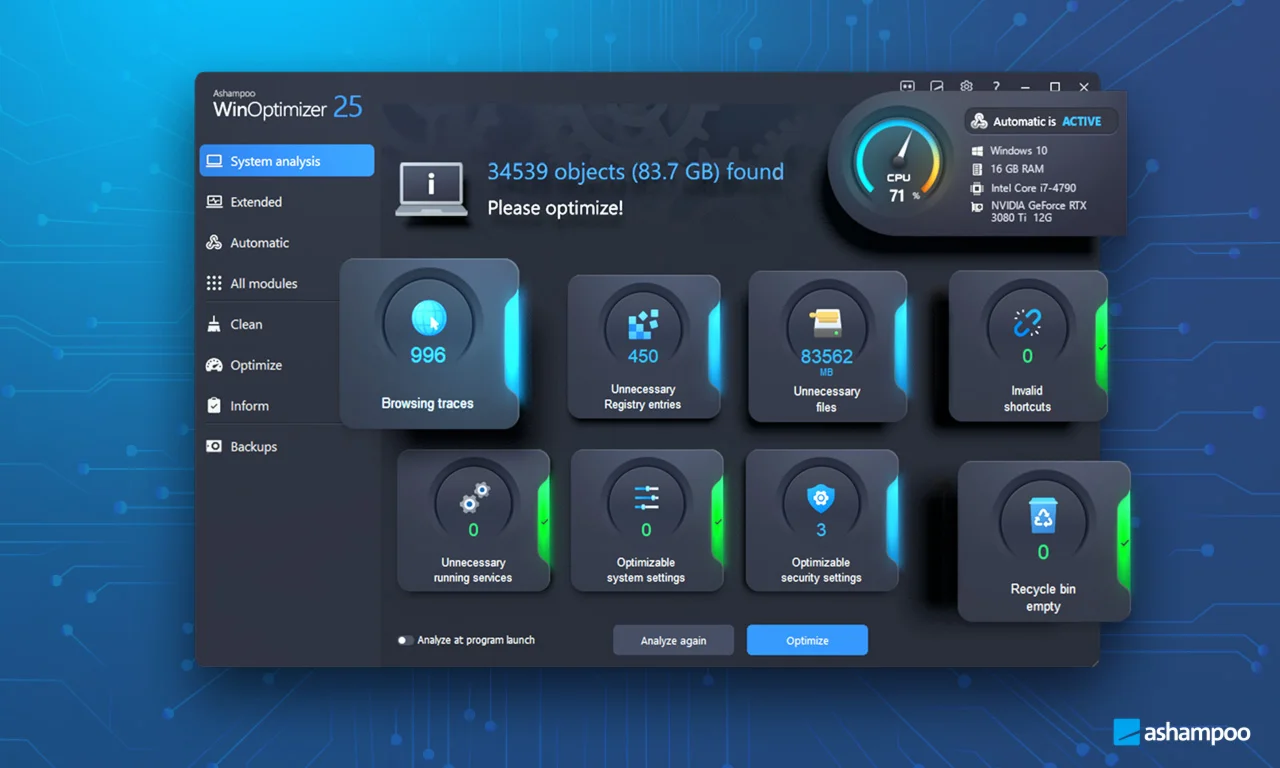Toggle Analyze at program launch switch
1280x768 pixels.
(x=405, y=640)
